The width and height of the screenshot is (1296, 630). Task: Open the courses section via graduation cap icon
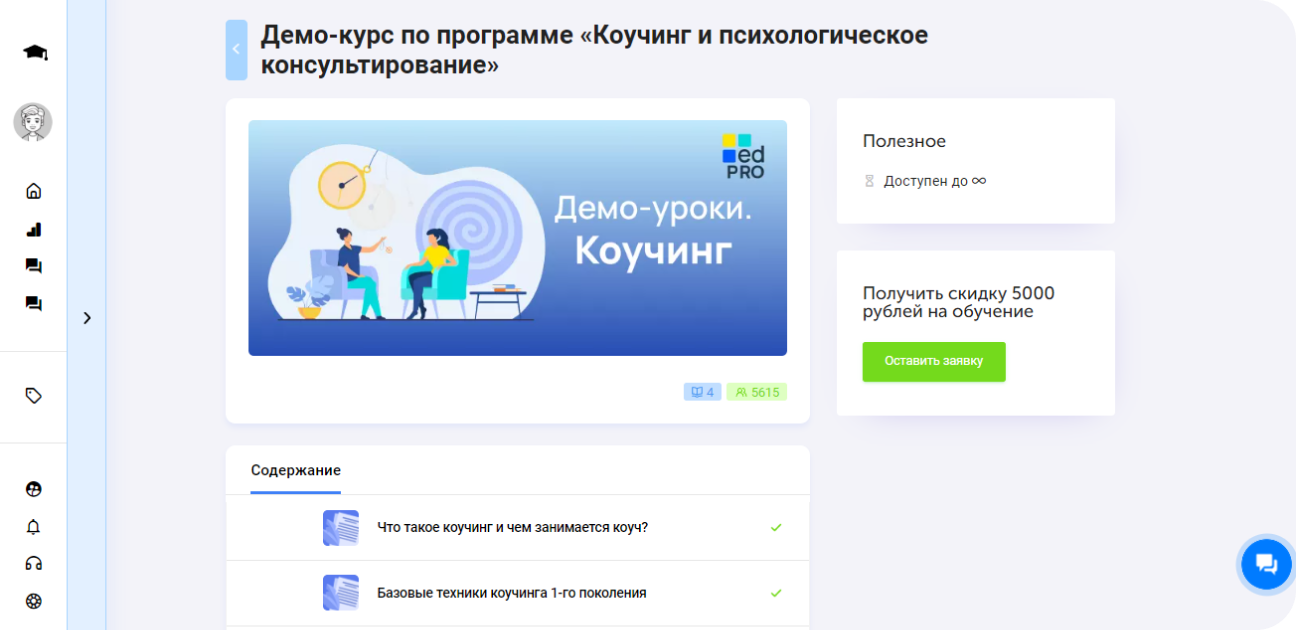click(x=33, y=51)
